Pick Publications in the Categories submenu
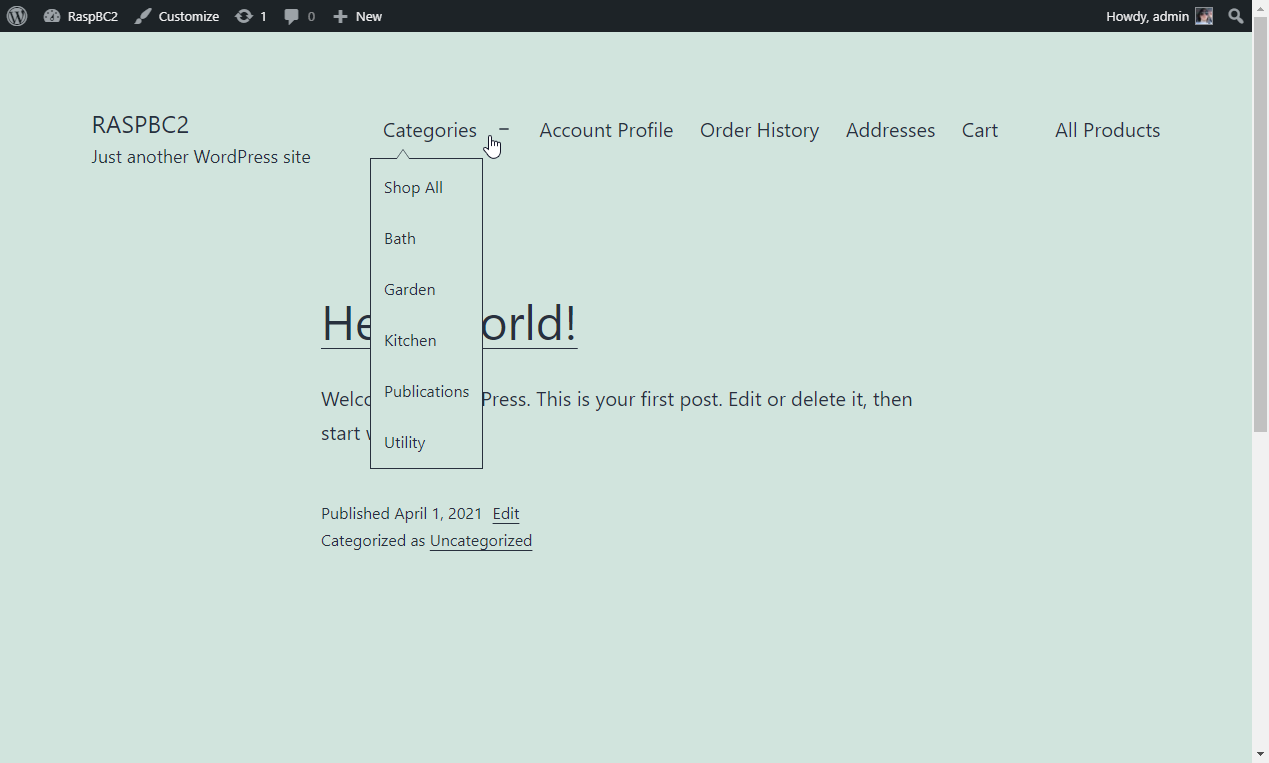The width and height of the screenshot is (1269, 763). coord(426,392)
